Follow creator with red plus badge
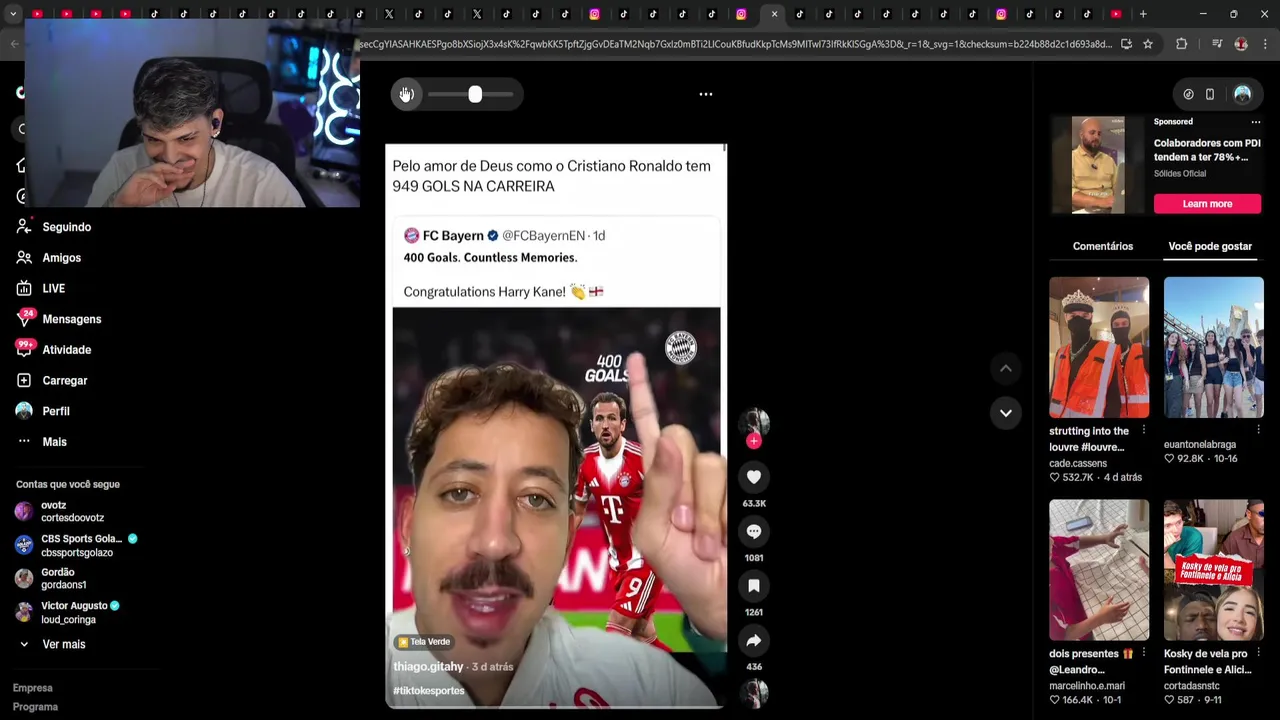1280x720 pixels. (754, 441)
